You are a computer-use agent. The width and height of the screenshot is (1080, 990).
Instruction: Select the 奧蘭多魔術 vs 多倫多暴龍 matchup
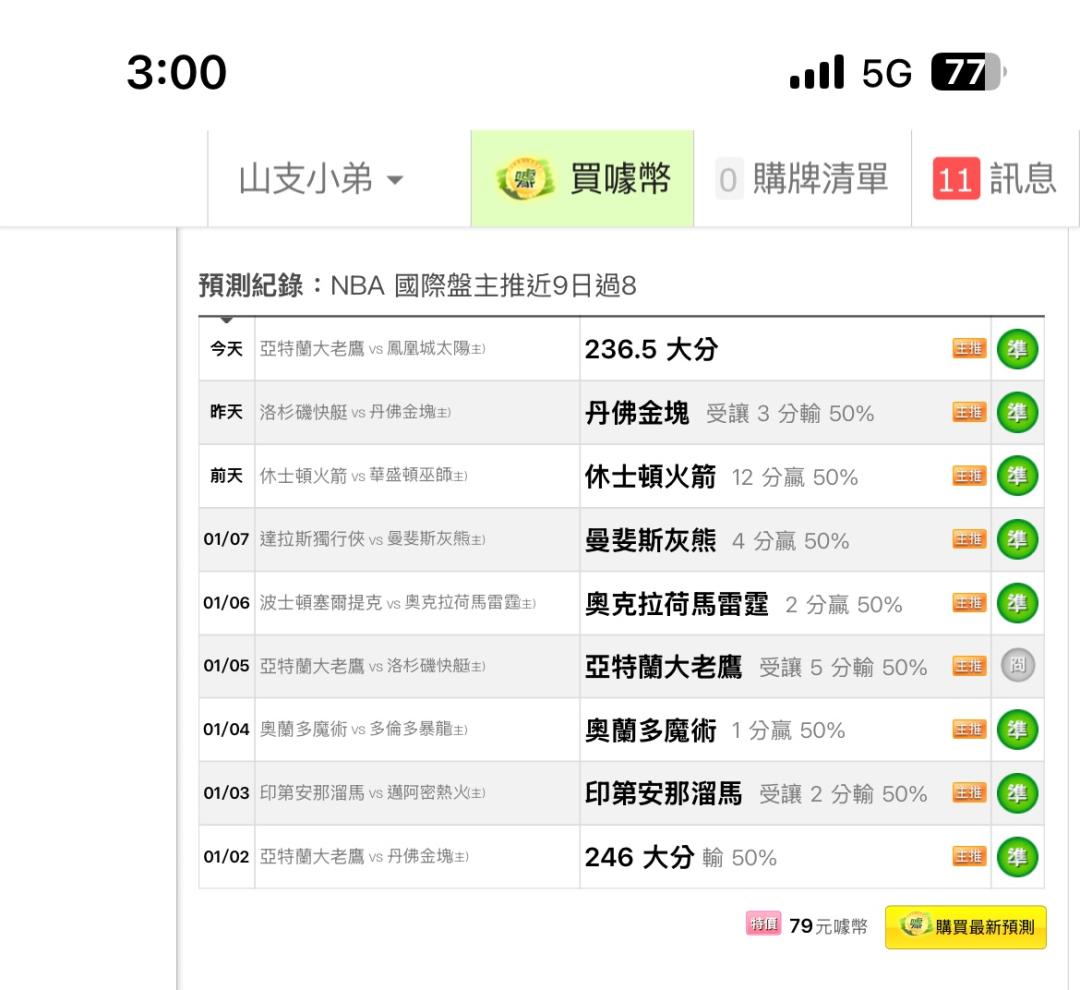point(364,730)
